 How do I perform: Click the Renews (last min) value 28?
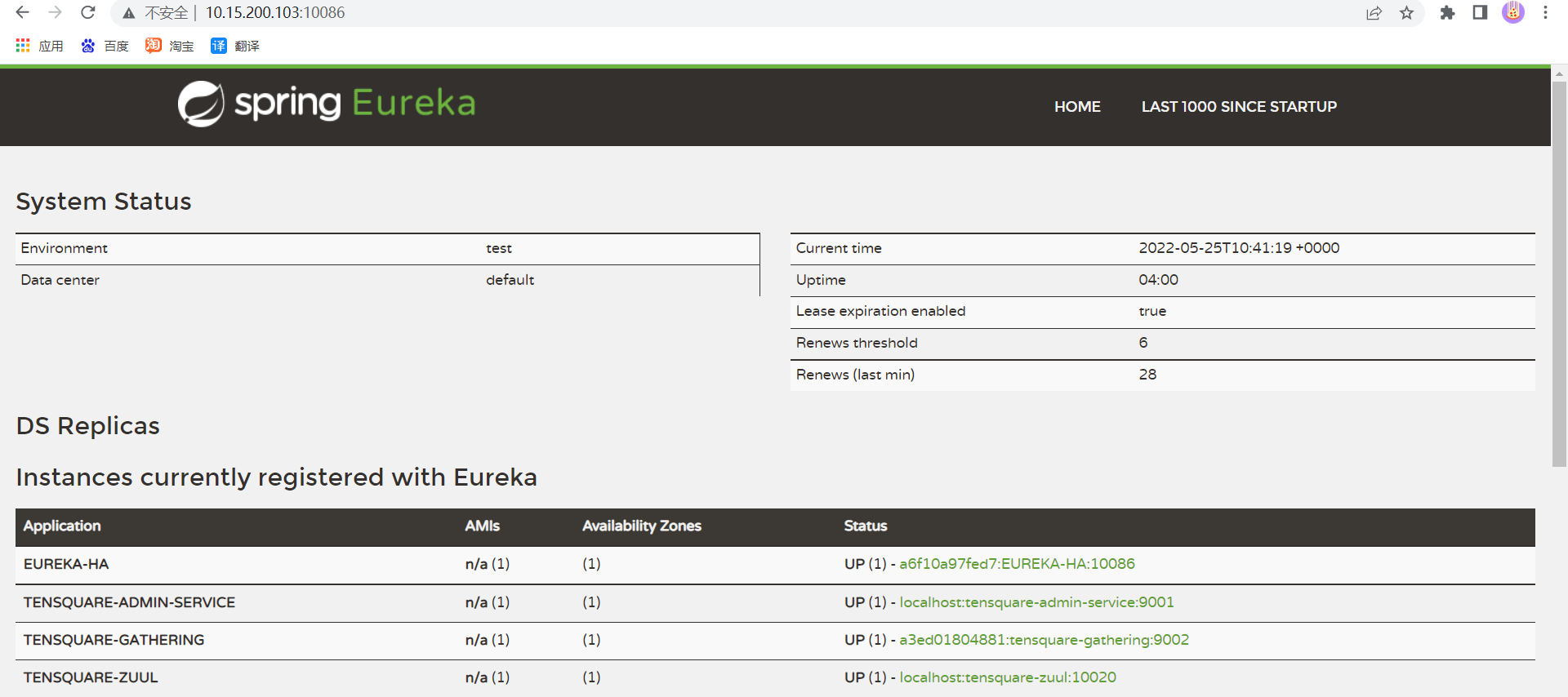pos(1147,375)
